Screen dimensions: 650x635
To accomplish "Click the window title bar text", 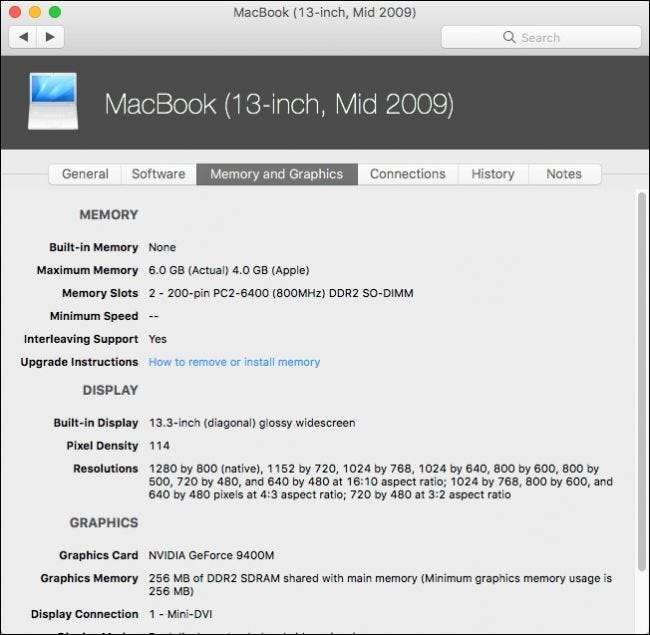I will (x=325, y=12).
